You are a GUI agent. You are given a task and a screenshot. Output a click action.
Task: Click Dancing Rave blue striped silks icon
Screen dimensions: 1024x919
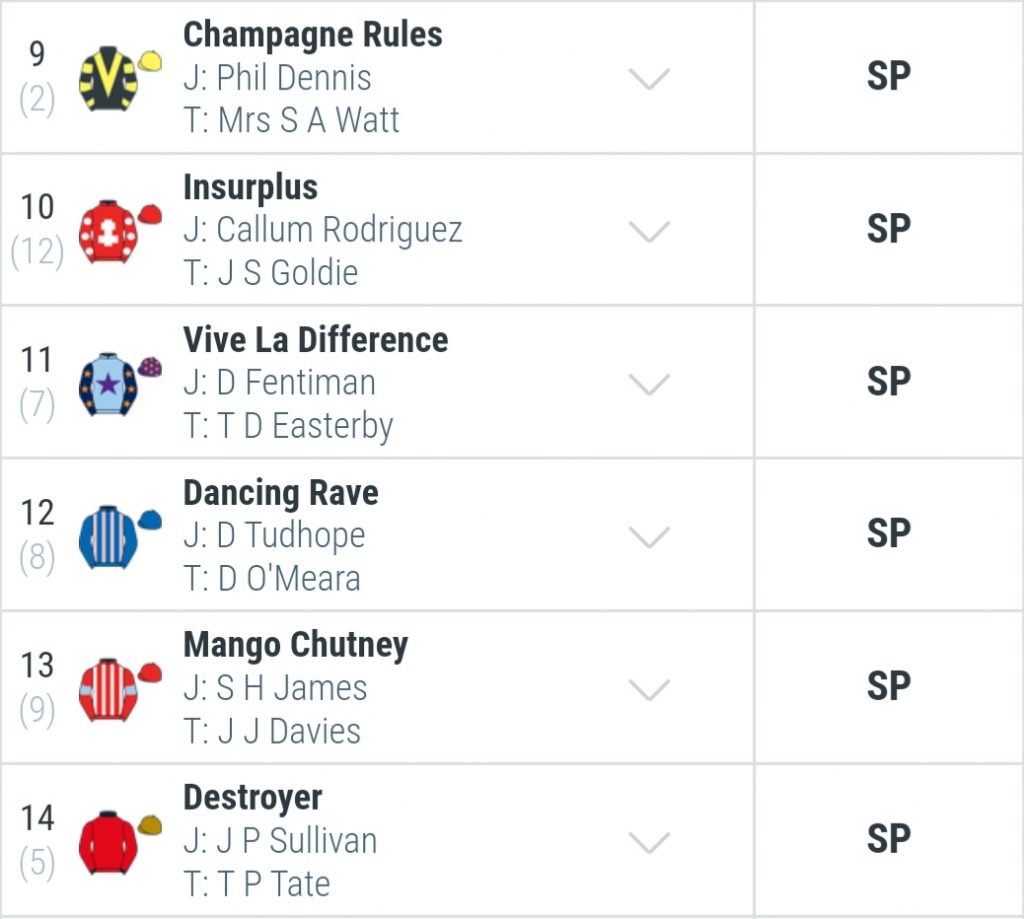120,537
